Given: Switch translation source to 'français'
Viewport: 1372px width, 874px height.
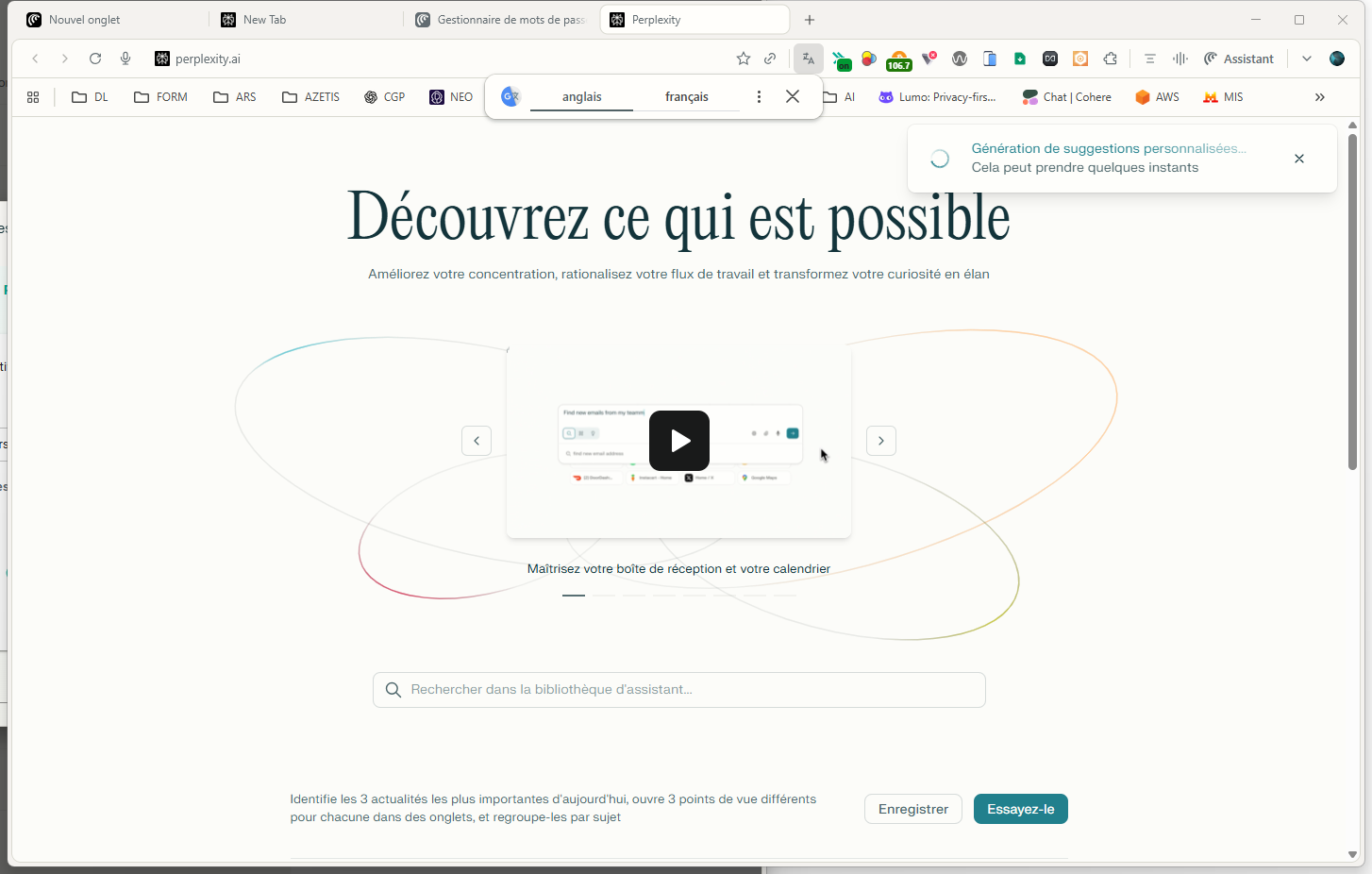Looking at the screenshot, I should [687, 96].
